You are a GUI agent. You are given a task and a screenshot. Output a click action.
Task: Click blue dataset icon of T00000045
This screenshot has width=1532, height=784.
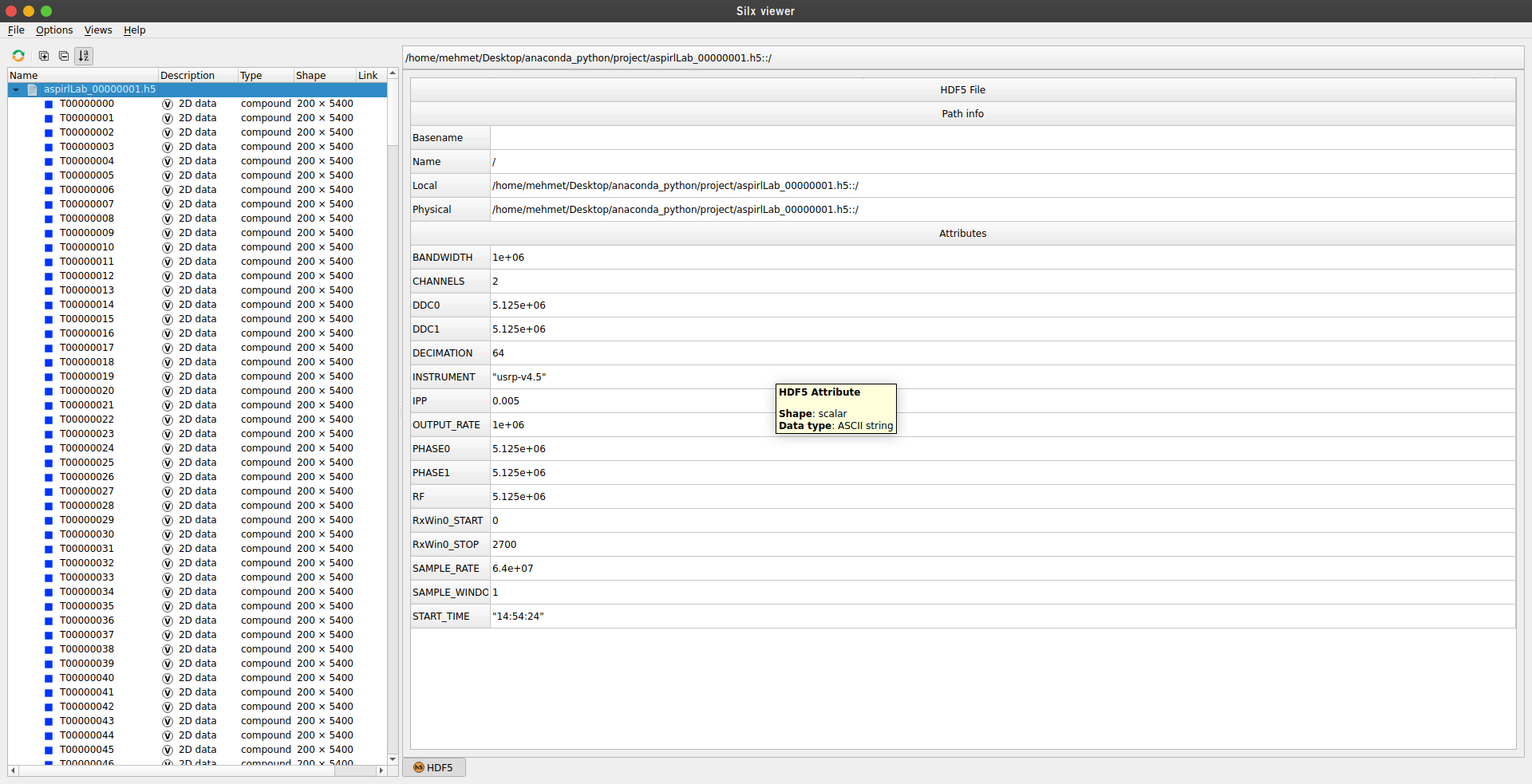coord(49,751)
